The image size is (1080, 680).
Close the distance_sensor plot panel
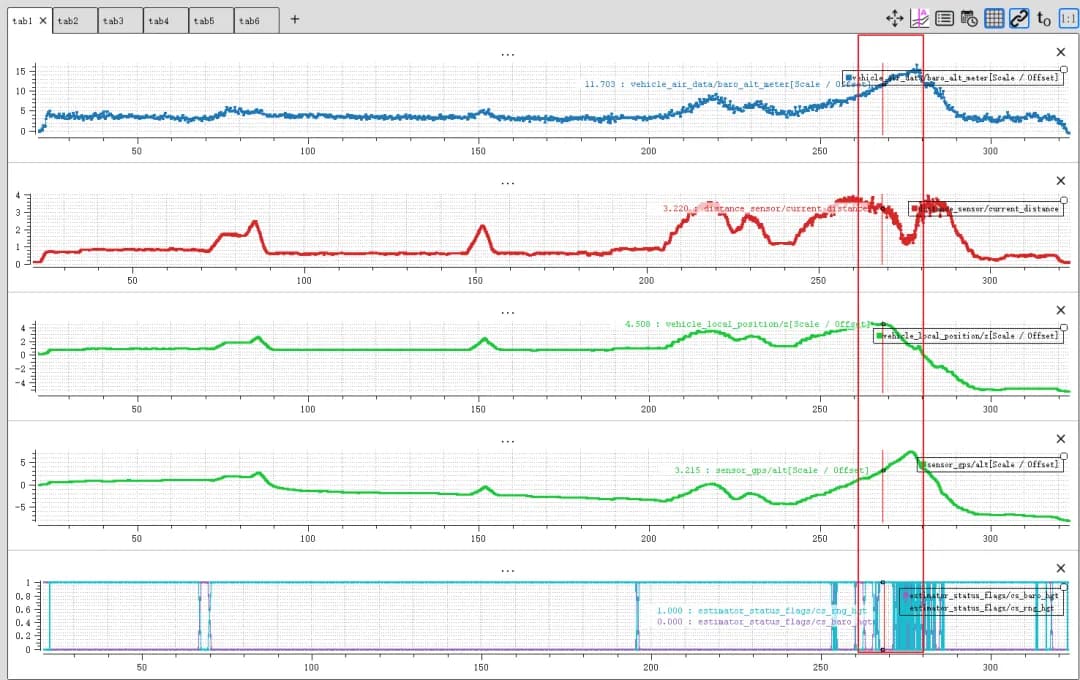(1061, 181)
